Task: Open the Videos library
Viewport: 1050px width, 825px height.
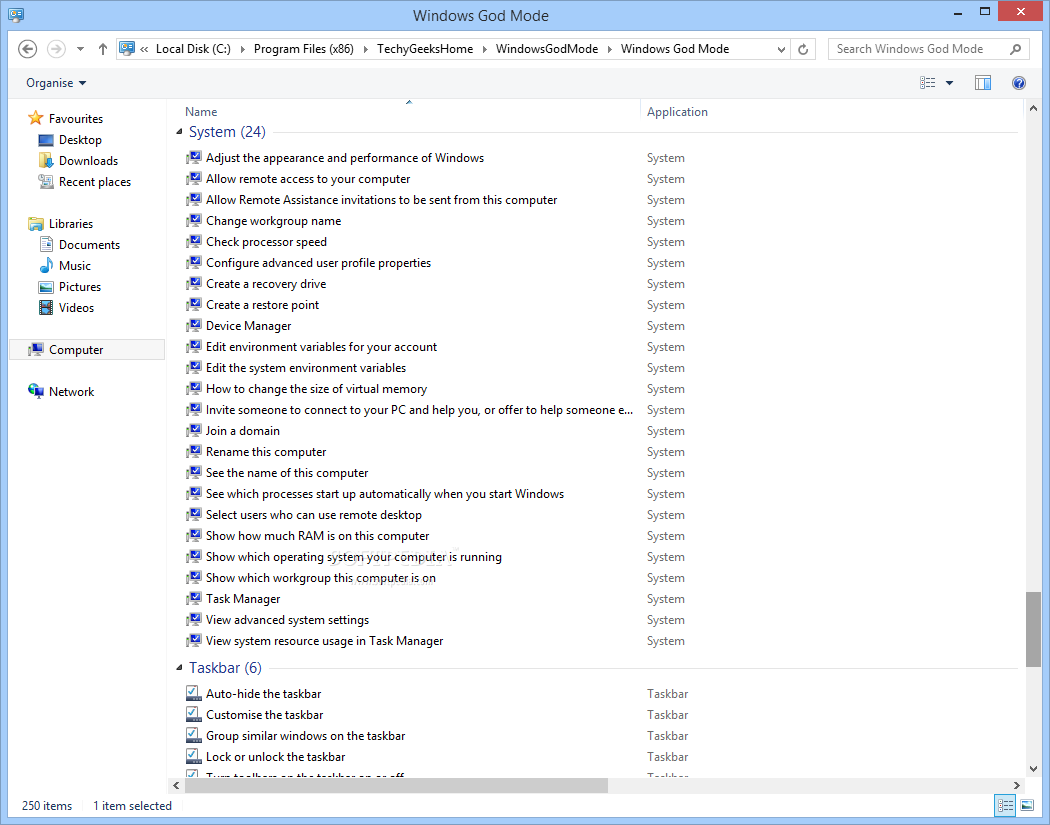Action: (76, 307)
